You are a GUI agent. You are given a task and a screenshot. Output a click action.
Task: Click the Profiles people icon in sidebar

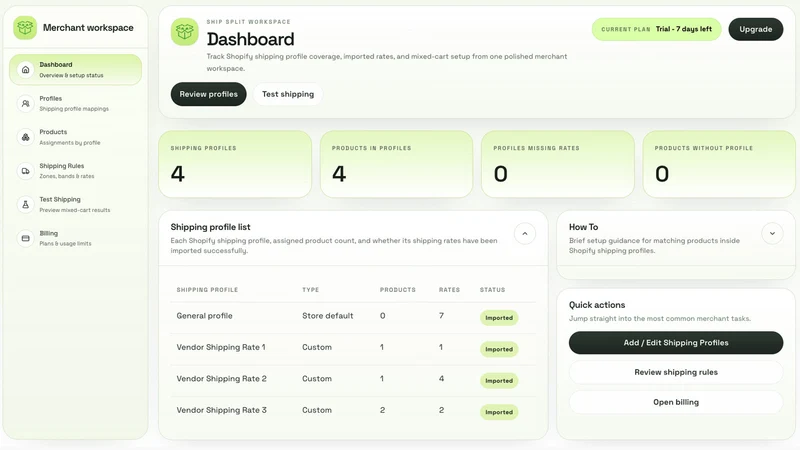pyautogui.click(x=26, y=104)
